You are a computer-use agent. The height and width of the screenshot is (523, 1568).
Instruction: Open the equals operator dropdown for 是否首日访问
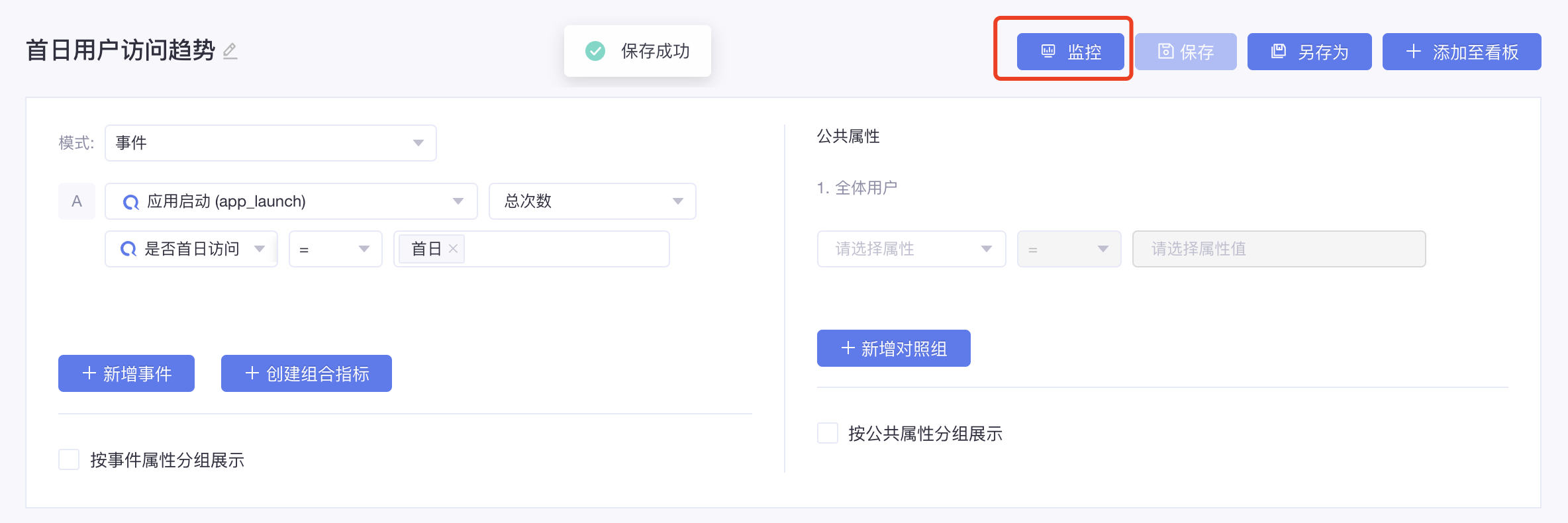coord(336,249)
